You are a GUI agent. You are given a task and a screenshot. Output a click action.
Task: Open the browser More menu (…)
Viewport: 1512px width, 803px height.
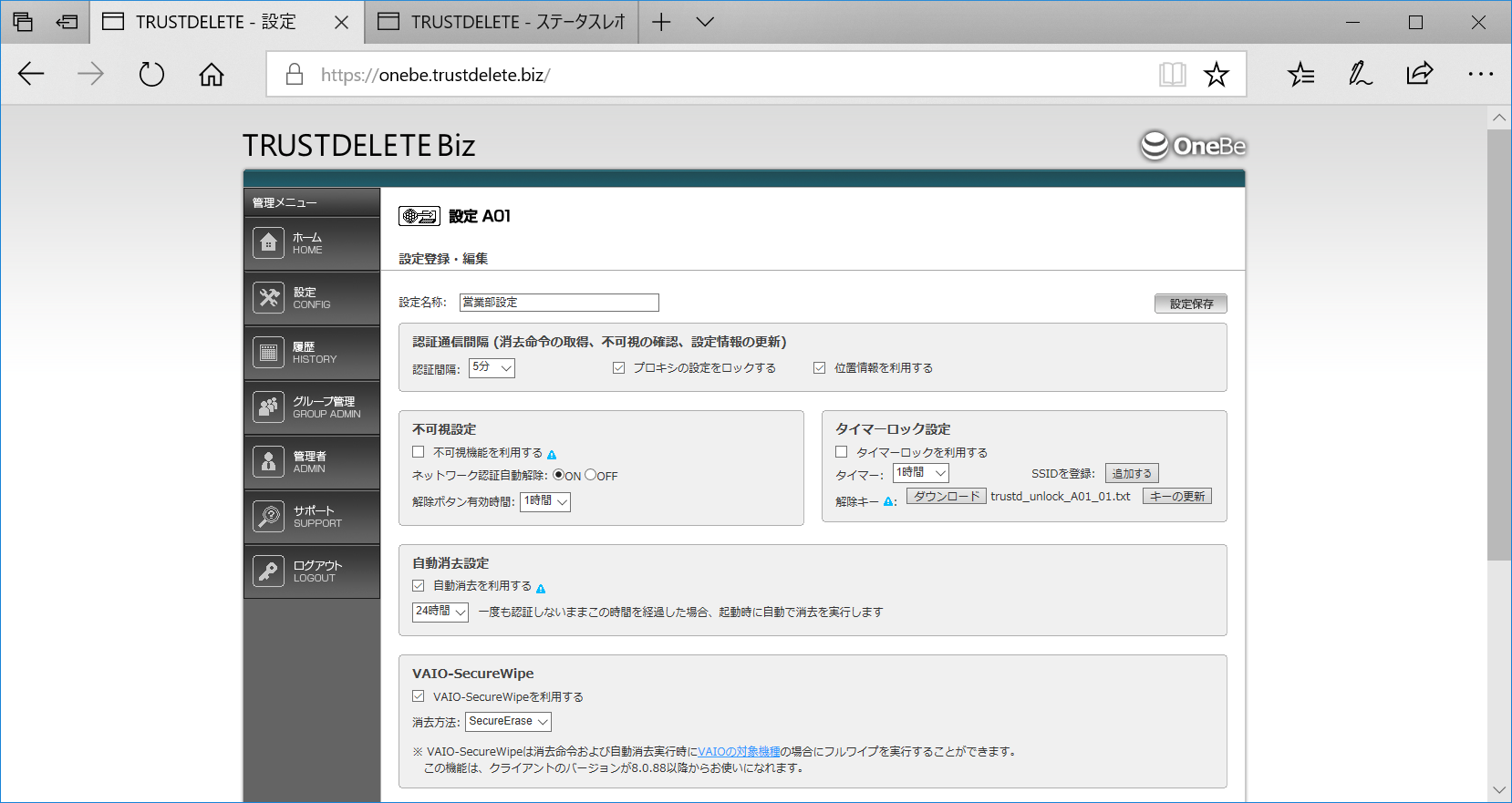(1480, 74)
